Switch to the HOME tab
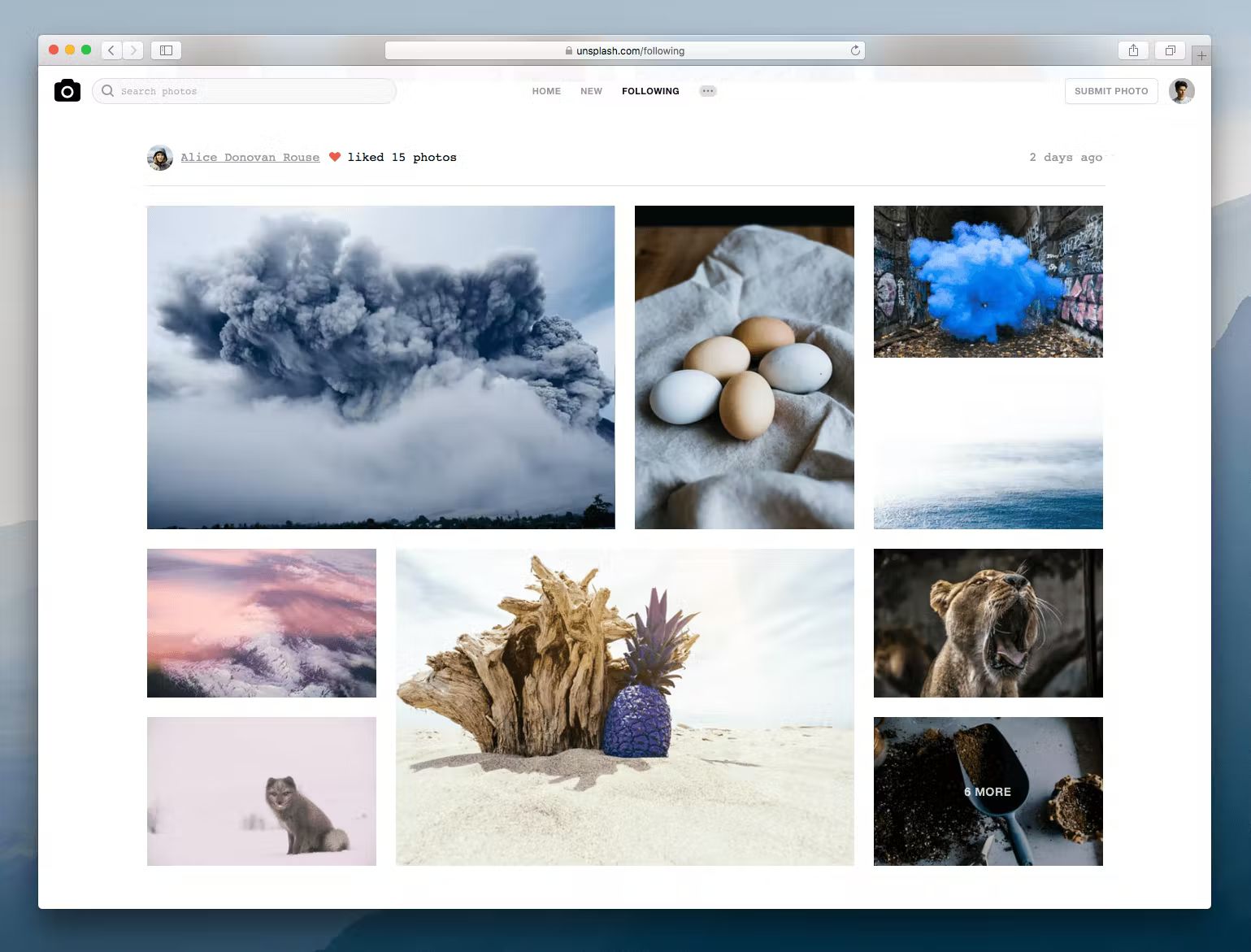Image resolution: width=1251 pixels, height=952 pixels. (545, 91)
